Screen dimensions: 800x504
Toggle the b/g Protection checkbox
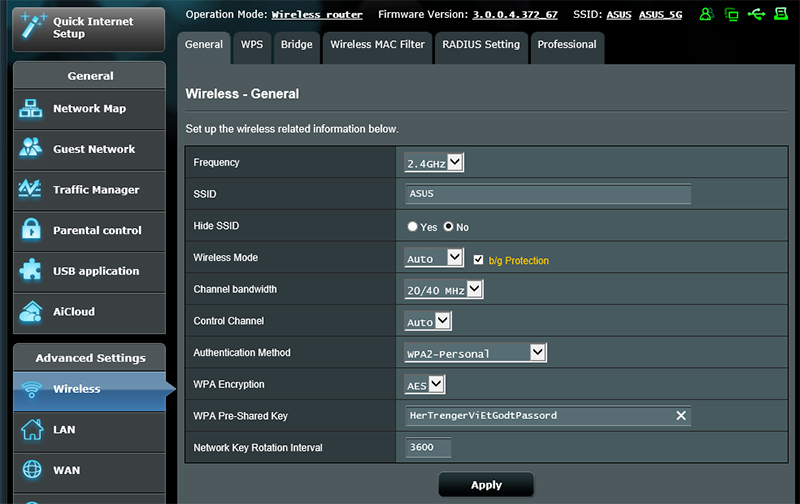click(x=479, y=260)
